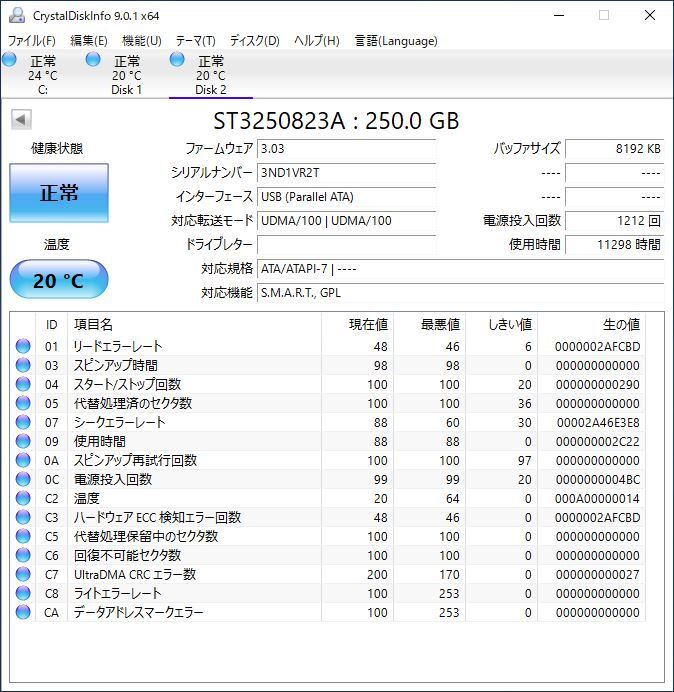Click the interface field USB (Parallel ATA)

[346, 196]
